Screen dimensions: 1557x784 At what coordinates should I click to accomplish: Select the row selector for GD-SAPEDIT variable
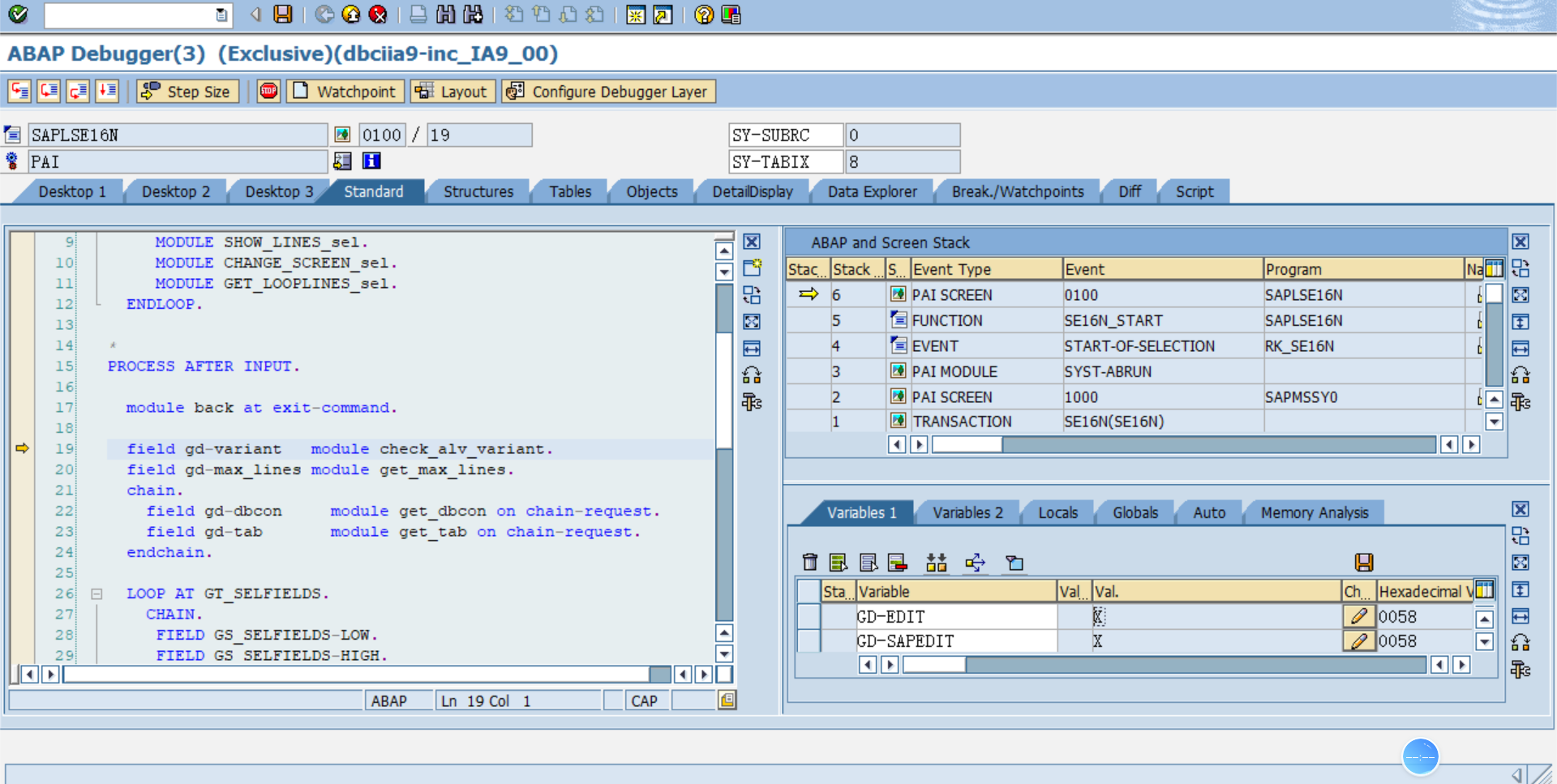pos(808,641)
